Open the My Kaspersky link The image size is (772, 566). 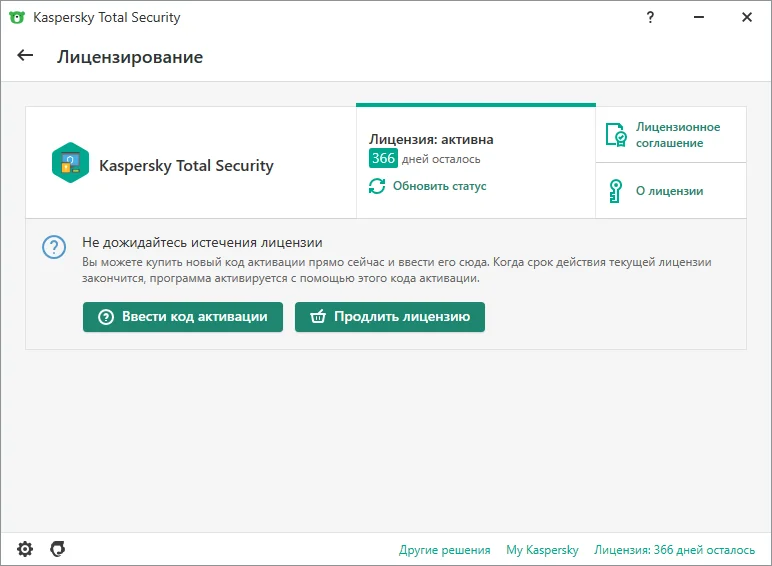pyautogui.click(x=542, y=550)
